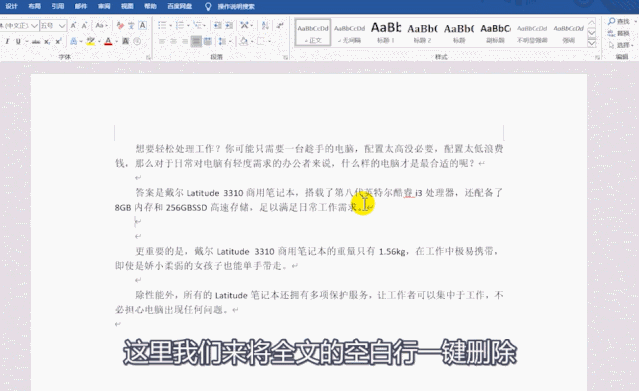Click the subscript icon
The image size is (639, 391).
pyautogui.click(x=47, y=41)
